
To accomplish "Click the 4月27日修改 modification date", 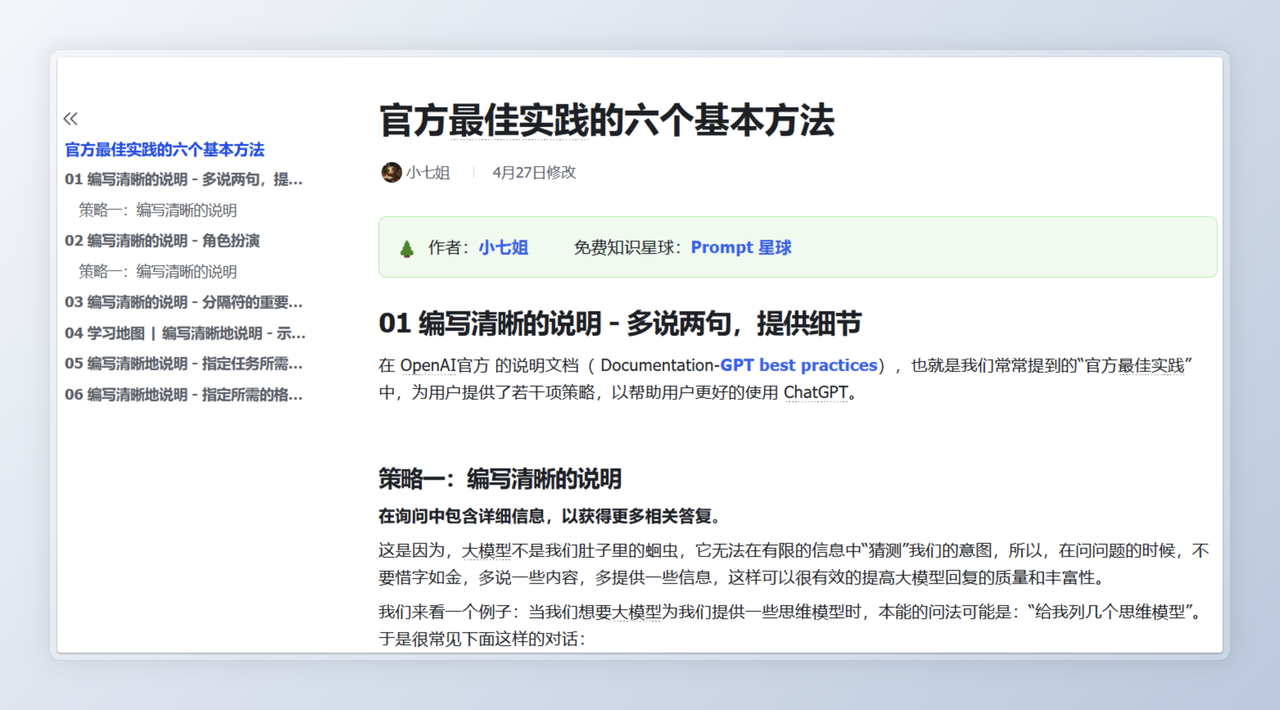I will tap(534, 172).
